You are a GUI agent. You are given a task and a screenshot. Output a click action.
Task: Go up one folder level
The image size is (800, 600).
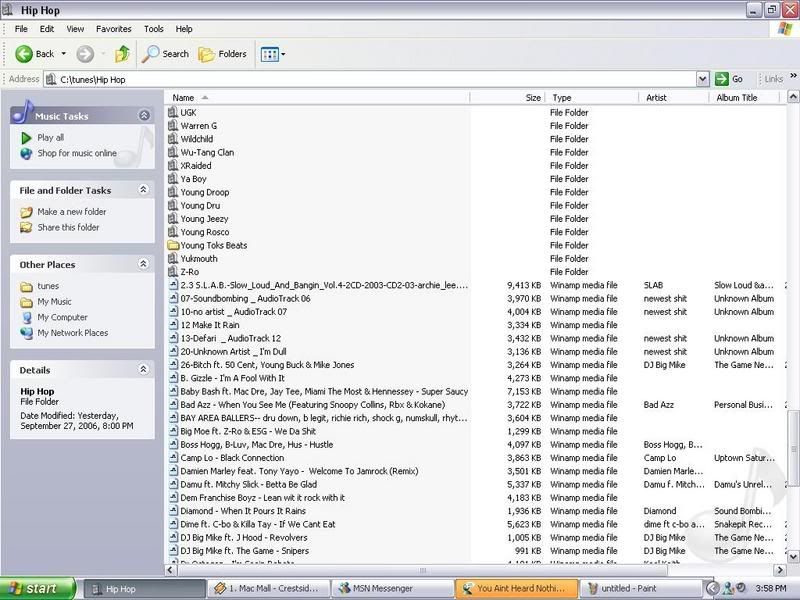point(122,54)
